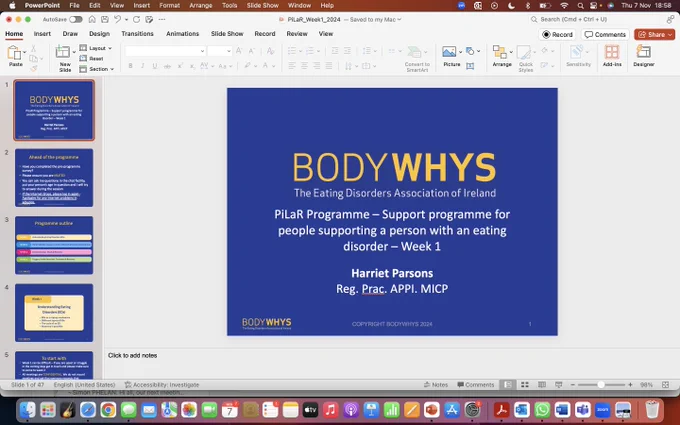Toggle the AutoSave switch
Viewport: 680px width, 425px height.
point(75,20)
